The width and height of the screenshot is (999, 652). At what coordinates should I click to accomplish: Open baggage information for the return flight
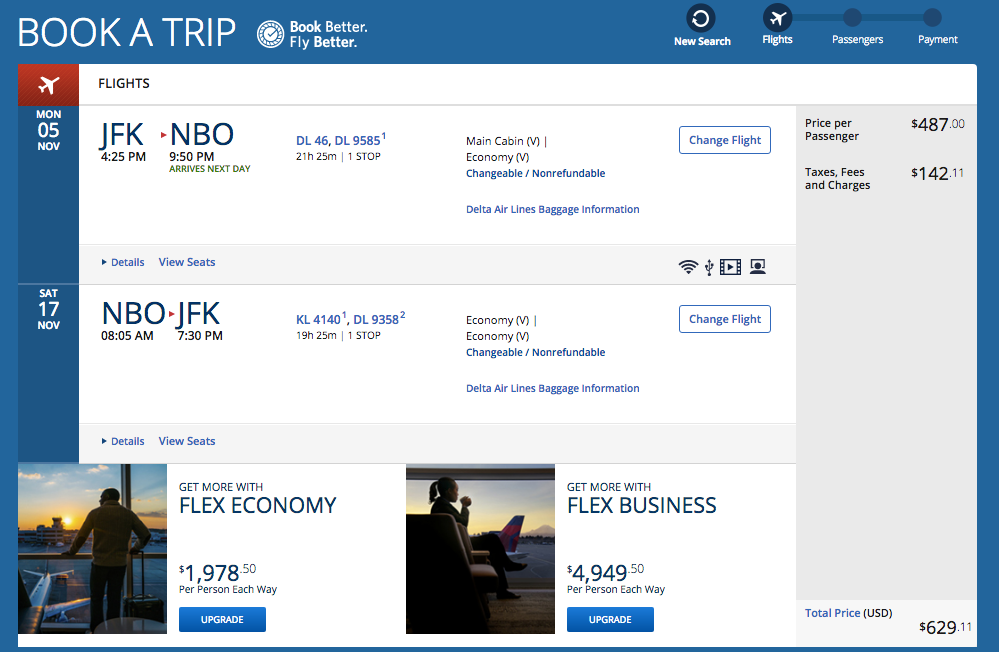552,388
